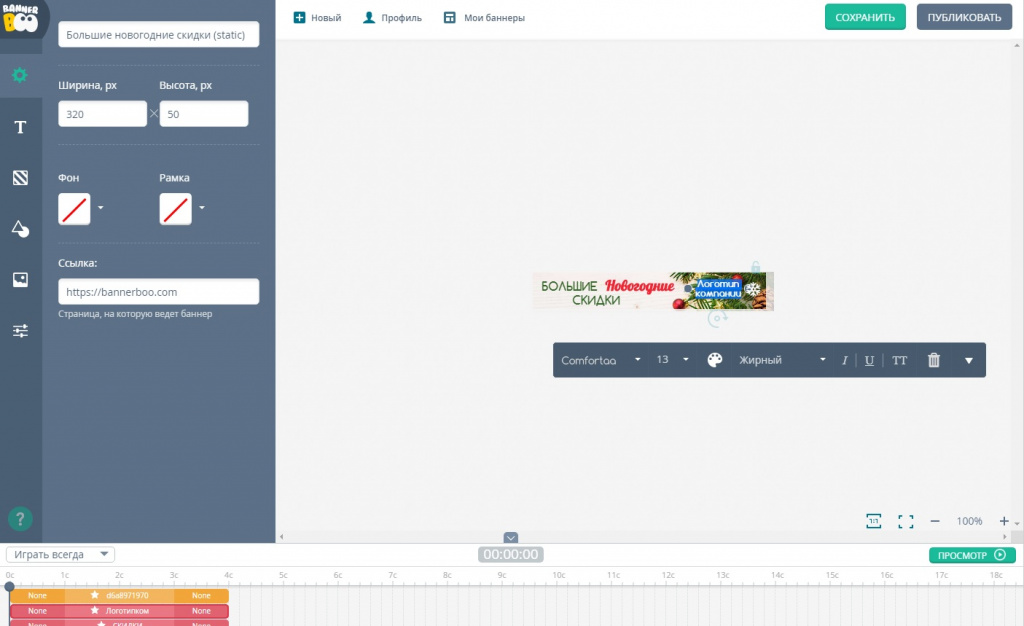The height and width of the screenshot is (626, 1024).
Task: Expand the Рамка color dropdown arrow
Action: pos(202,208)
